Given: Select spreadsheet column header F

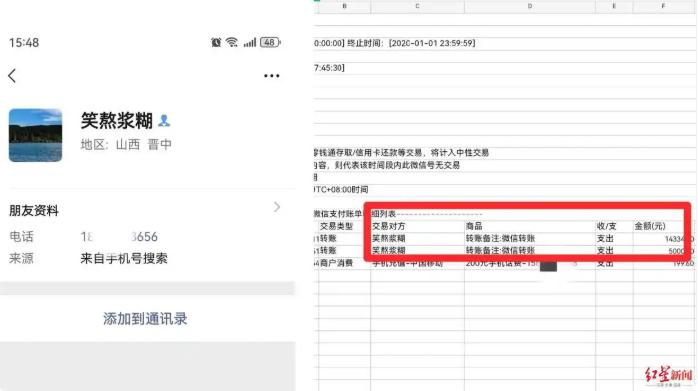Looking at the screenshot, I should 663,6.
